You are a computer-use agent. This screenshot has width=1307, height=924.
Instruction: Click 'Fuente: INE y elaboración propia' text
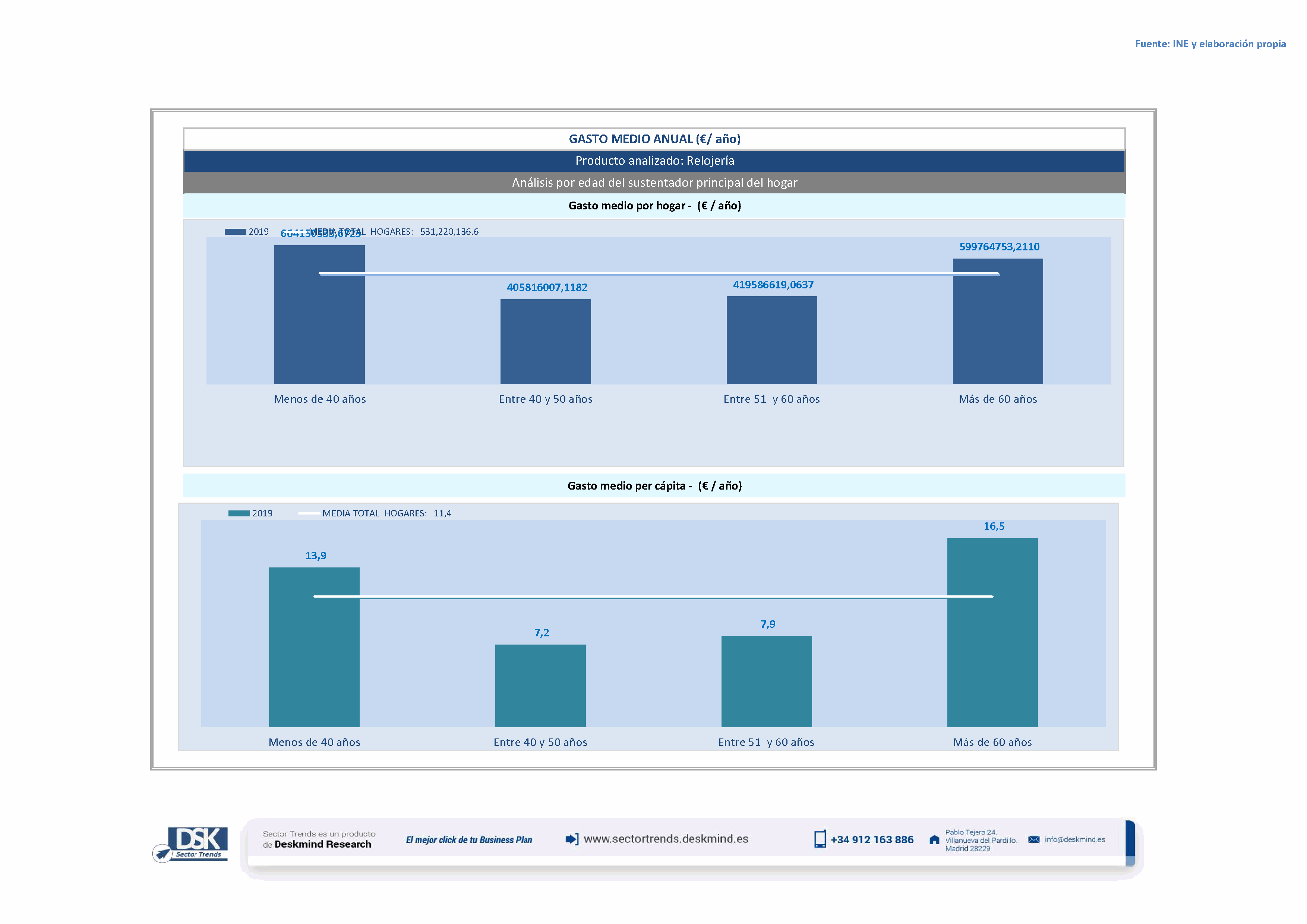tap(1210, 44)
